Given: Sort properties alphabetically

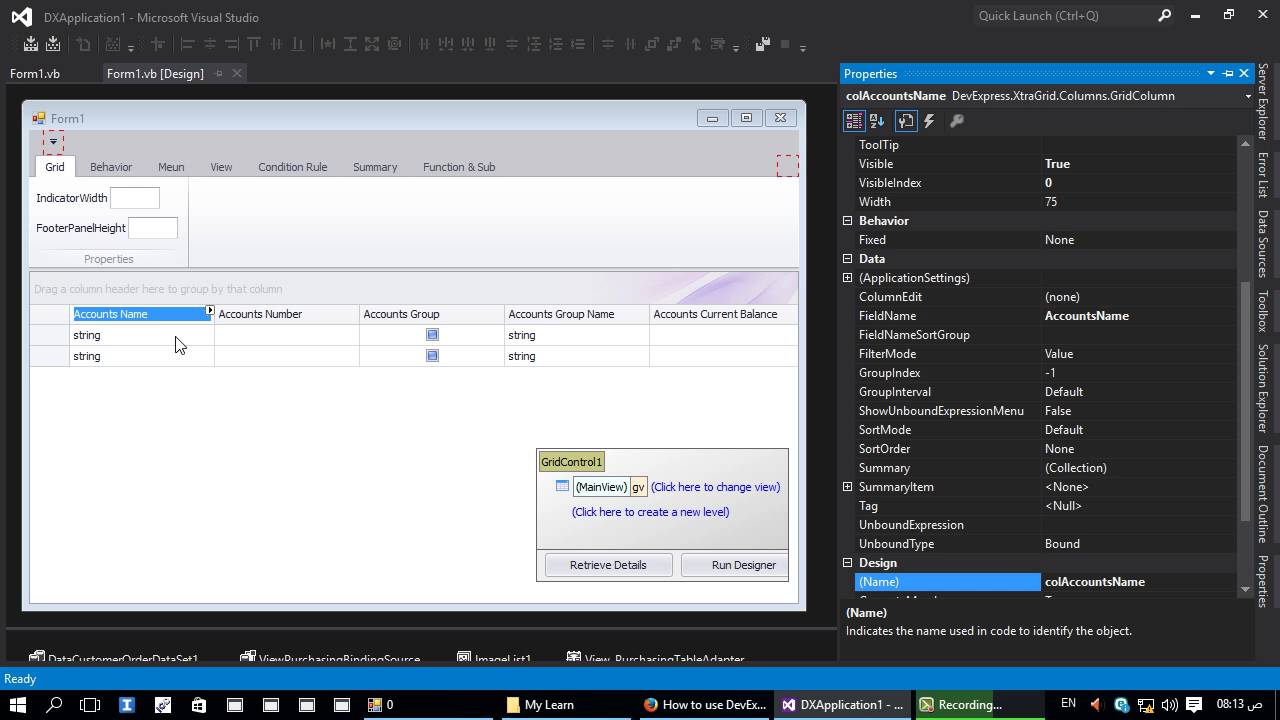Looking at the screenshot, I should (877, 121).
